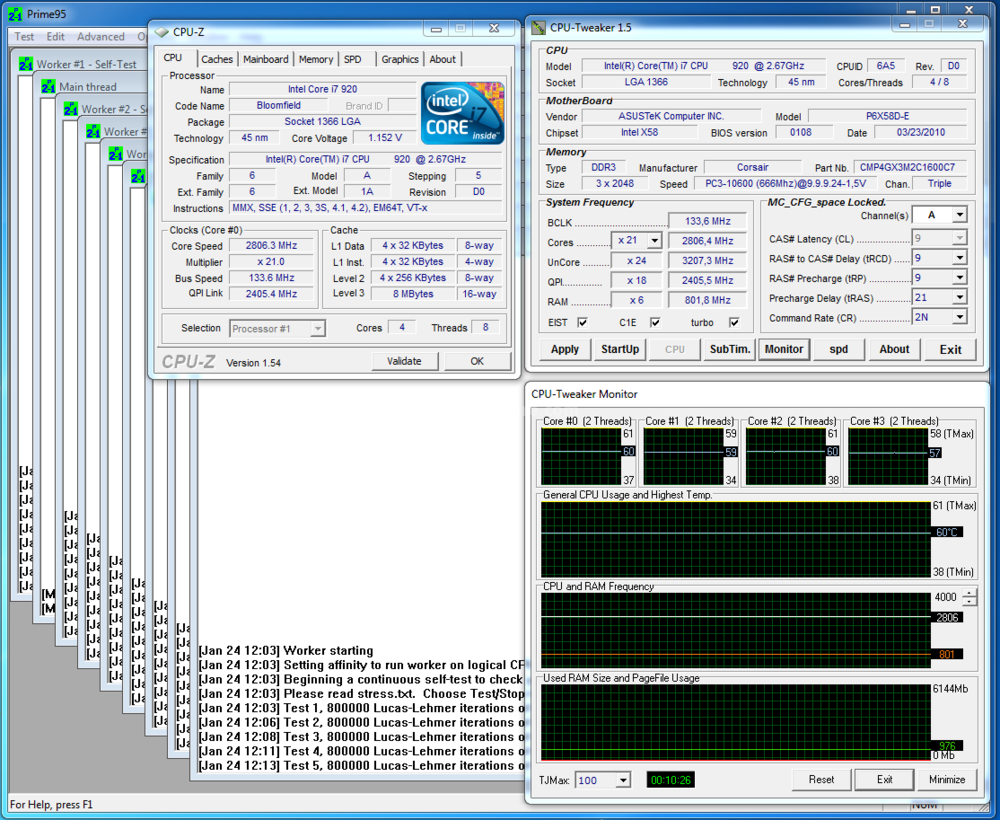
Task: Click the Used RAM Size and PageFile graph
Action: (735, 723)
